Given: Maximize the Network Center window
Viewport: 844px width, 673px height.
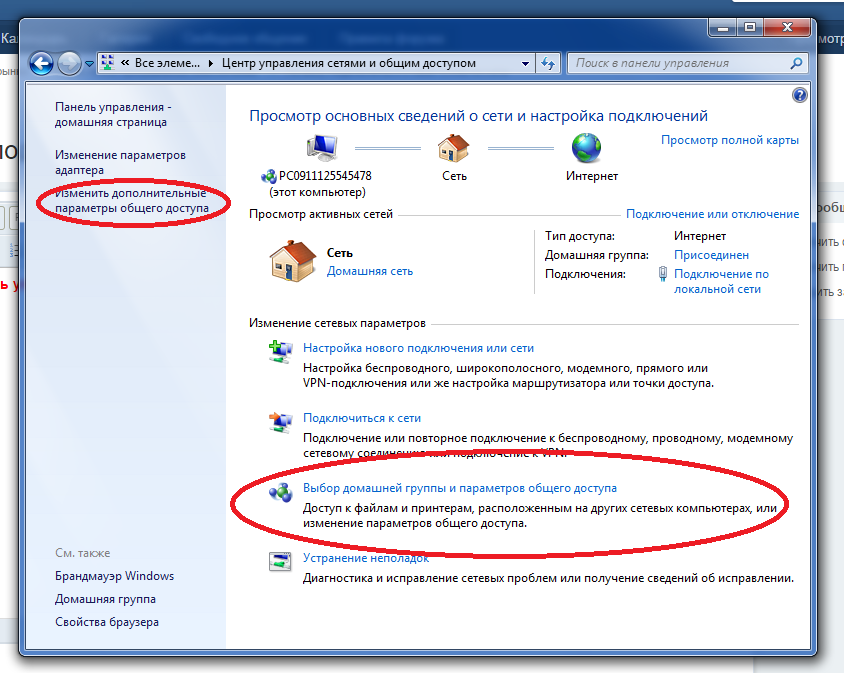Looking at the screenshot, I should pos(750,27).
